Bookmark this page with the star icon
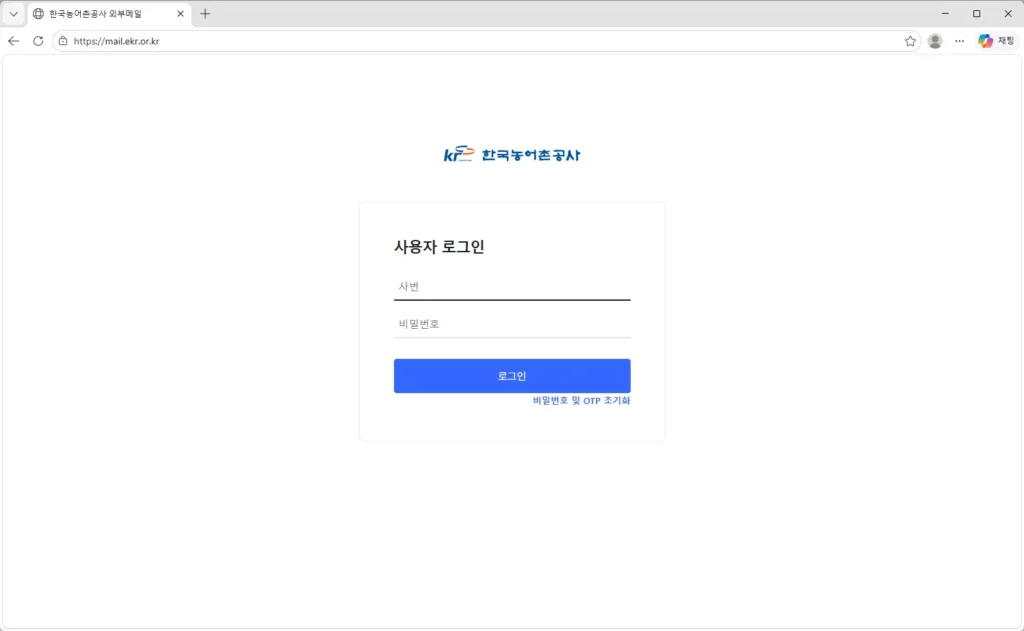This screenshot has width=1024, height=631. point(910,41)
